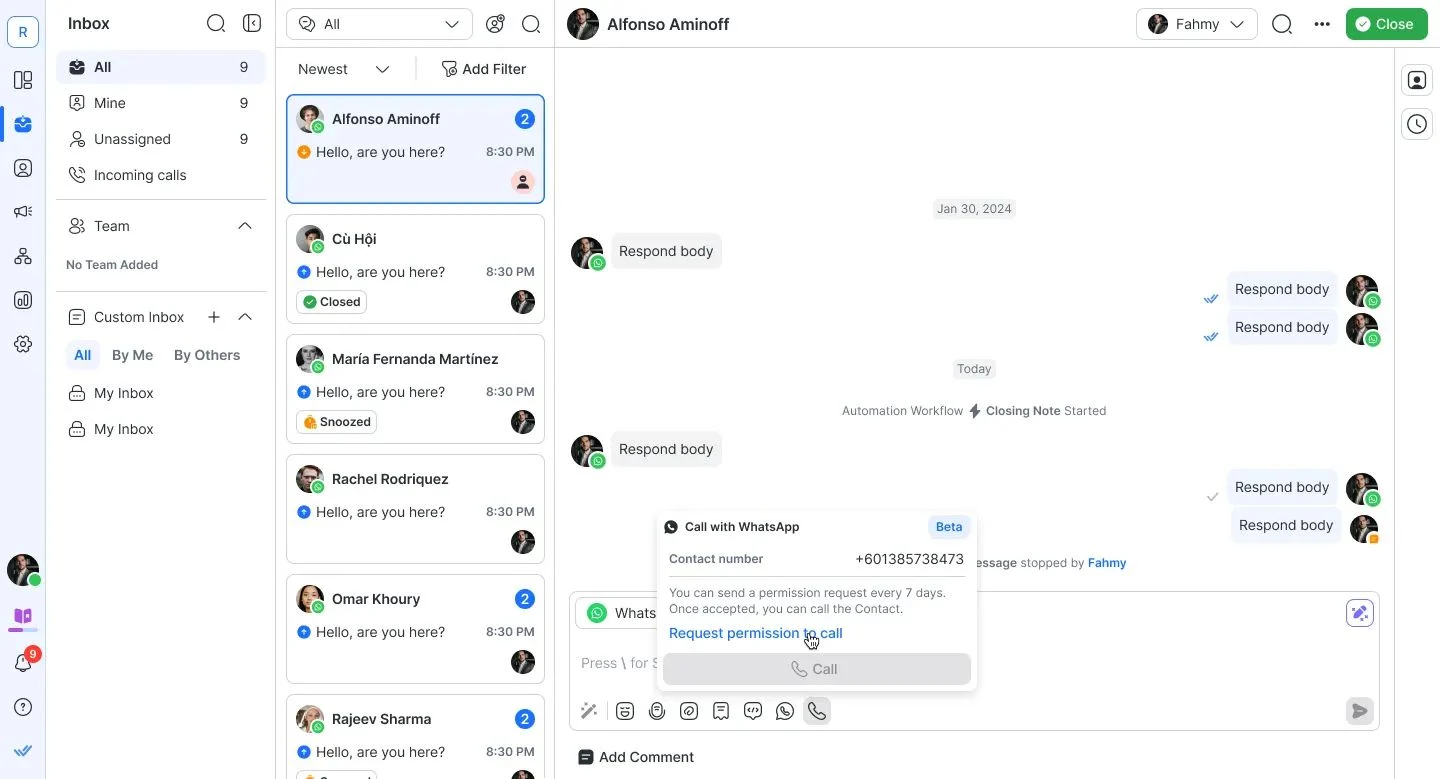Open contact details panel icon
This screenshot has height=779, width=1440.
[1417, 81]
